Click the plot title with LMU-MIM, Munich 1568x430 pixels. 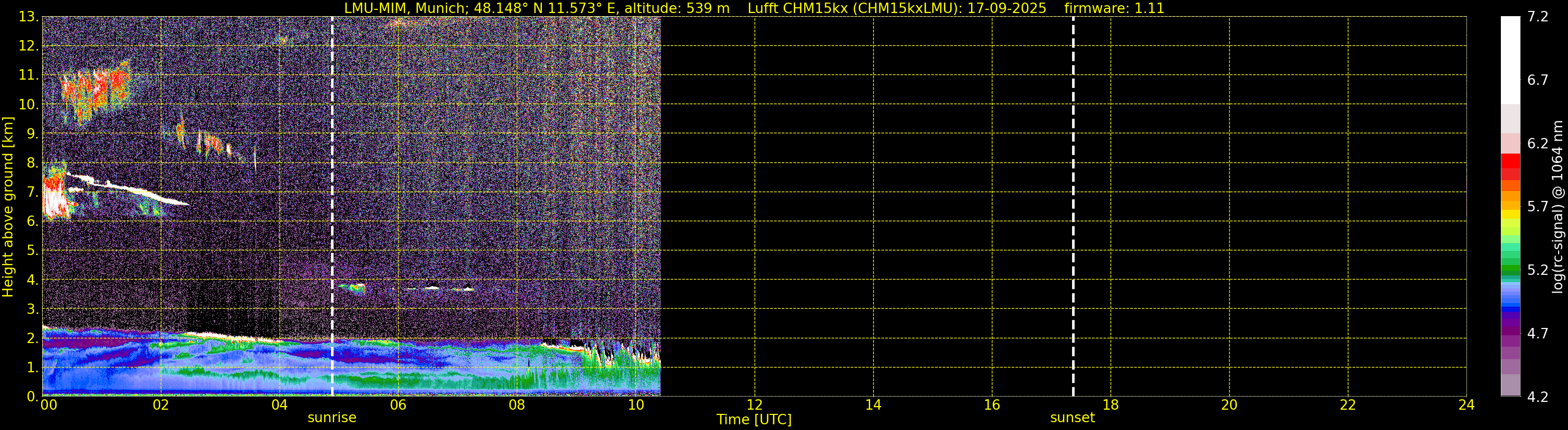click(754, 8)
